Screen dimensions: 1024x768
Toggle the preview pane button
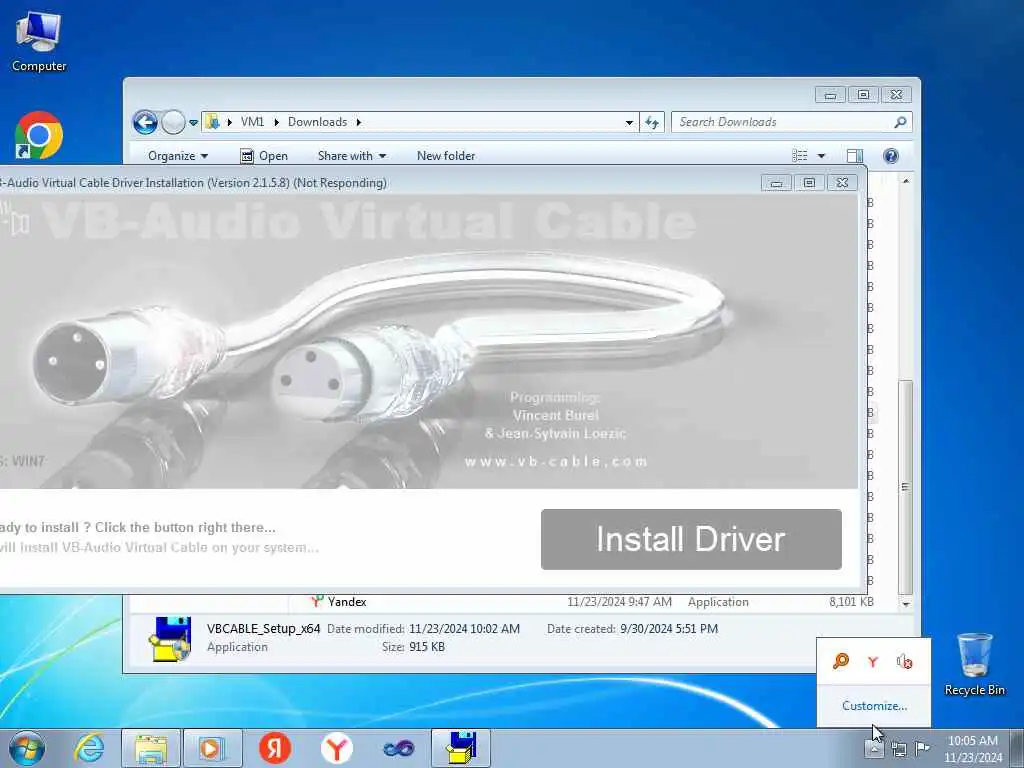[855, 155]
